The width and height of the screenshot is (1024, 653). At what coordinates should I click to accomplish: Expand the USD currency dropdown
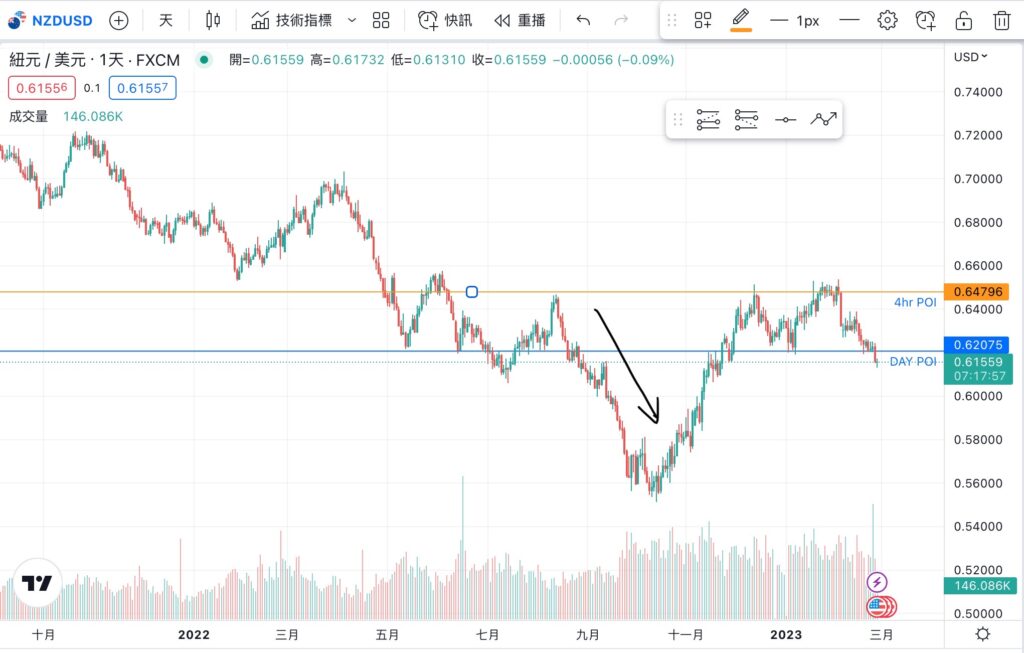coord(971,57)
